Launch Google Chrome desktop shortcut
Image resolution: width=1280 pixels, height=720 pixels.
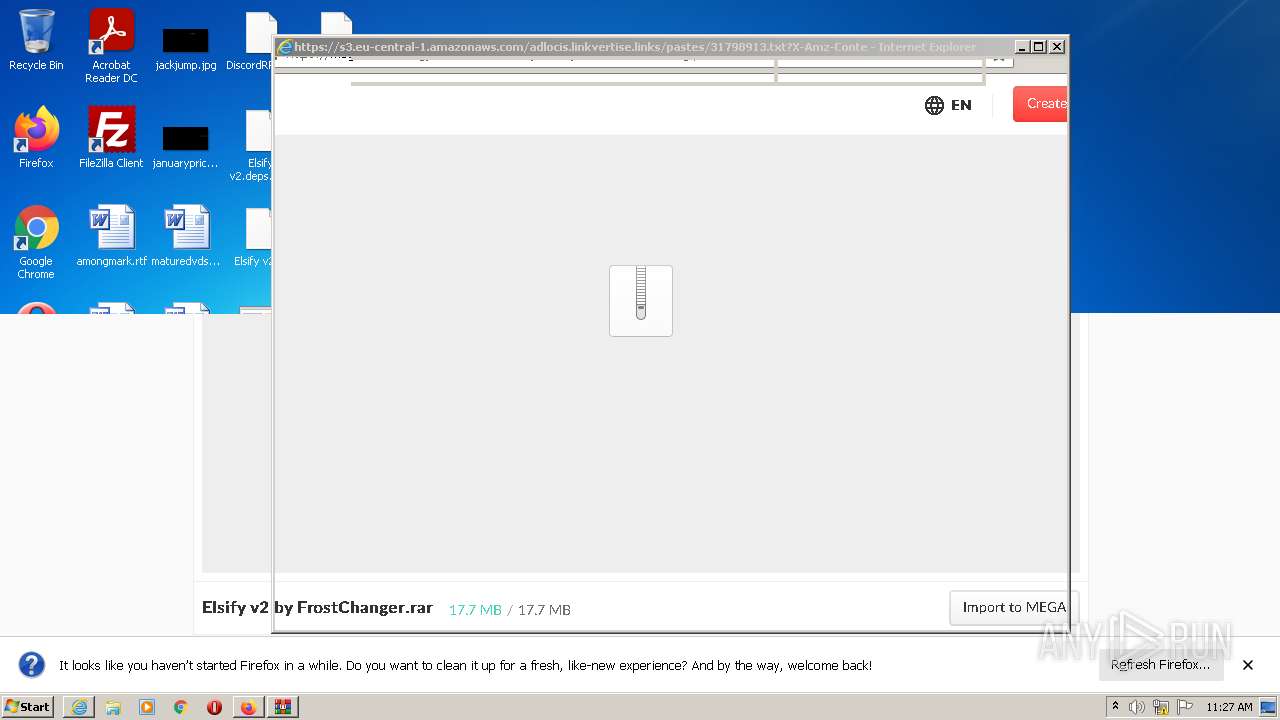pyautogui.click(x=36, y=243)
